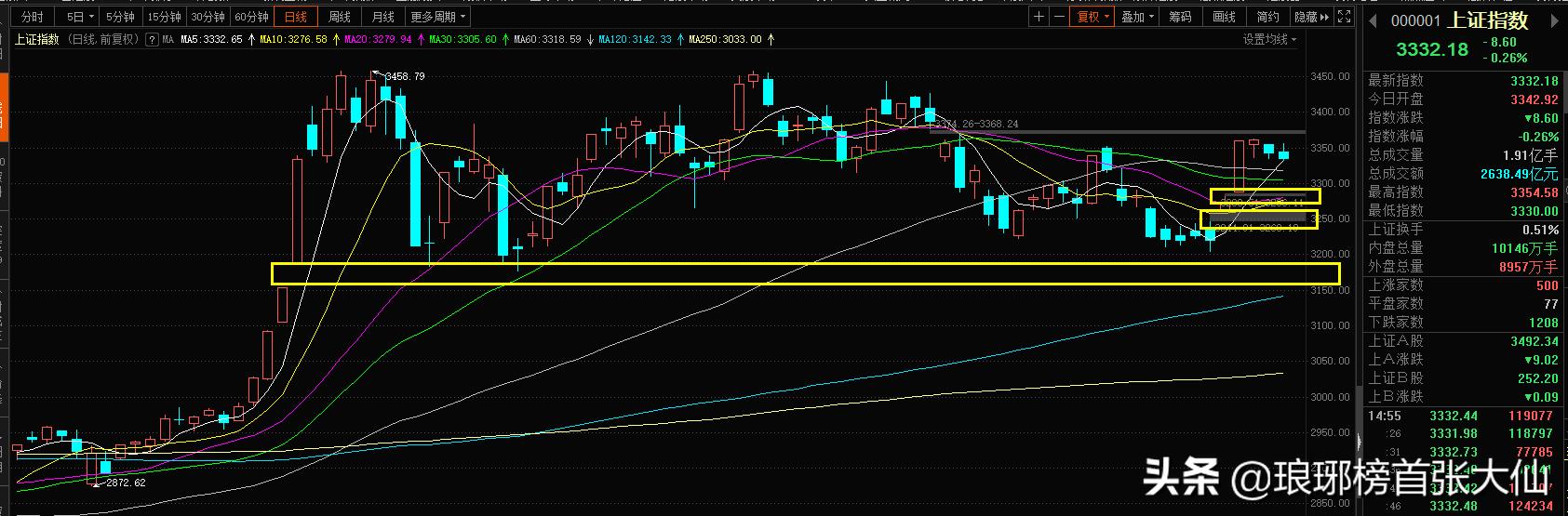The height and width of the screenshot is (516, 1568).
Task: Switch to 分时 intraday chart
Action: [32, 17]
